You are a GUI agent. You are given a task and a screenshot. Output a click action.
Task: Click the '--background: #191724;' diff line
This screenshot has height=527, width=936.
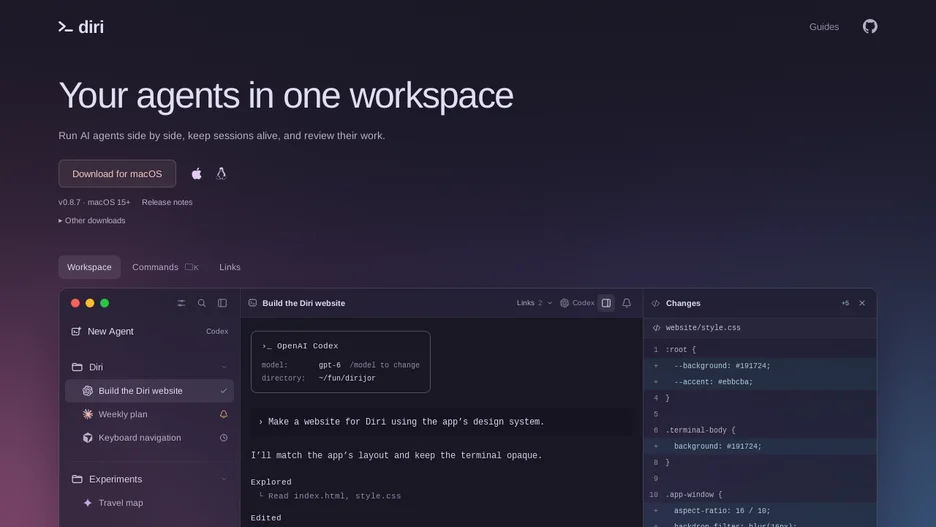(x=760, y=366)
